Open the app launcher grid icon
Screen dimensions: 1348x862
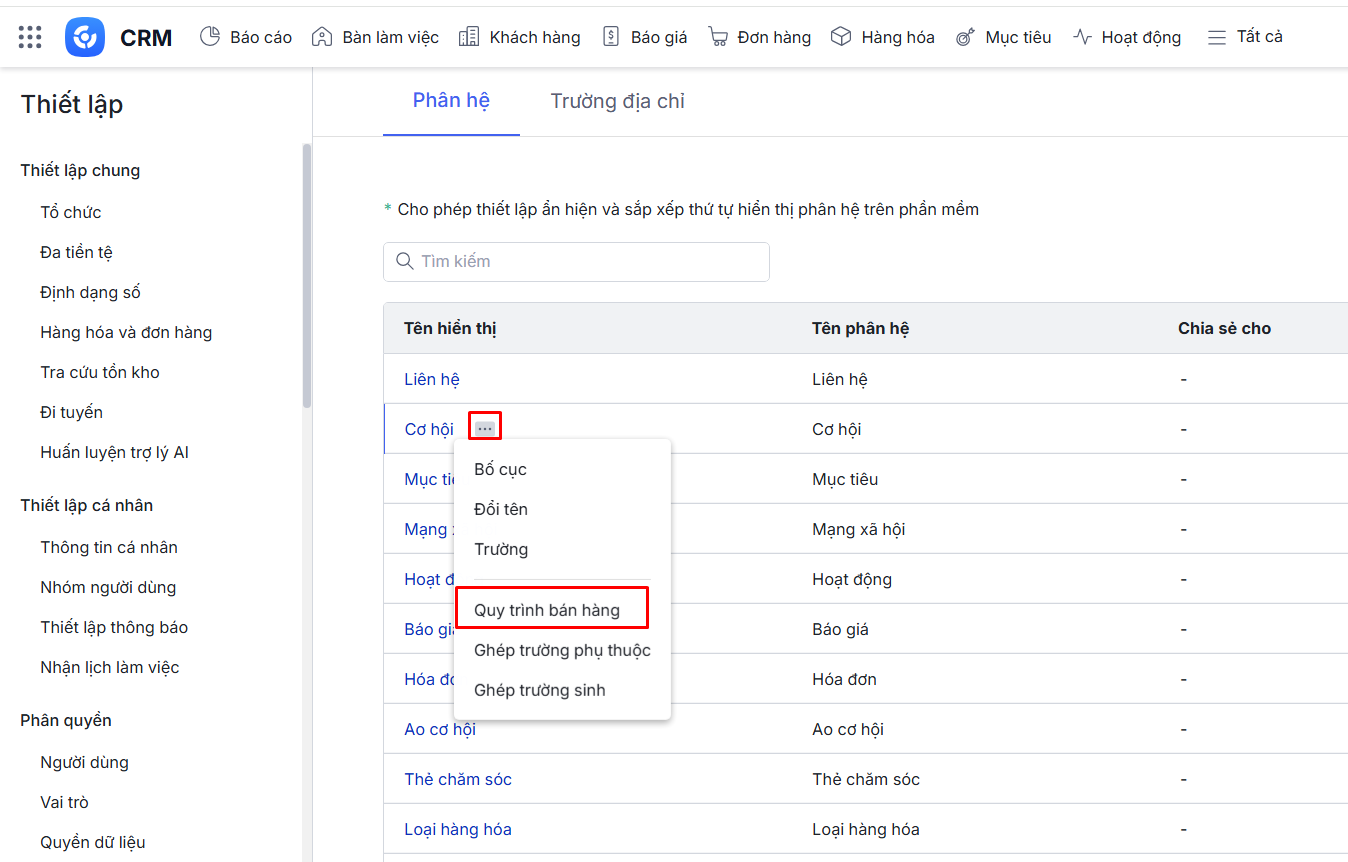pos(30,37)
